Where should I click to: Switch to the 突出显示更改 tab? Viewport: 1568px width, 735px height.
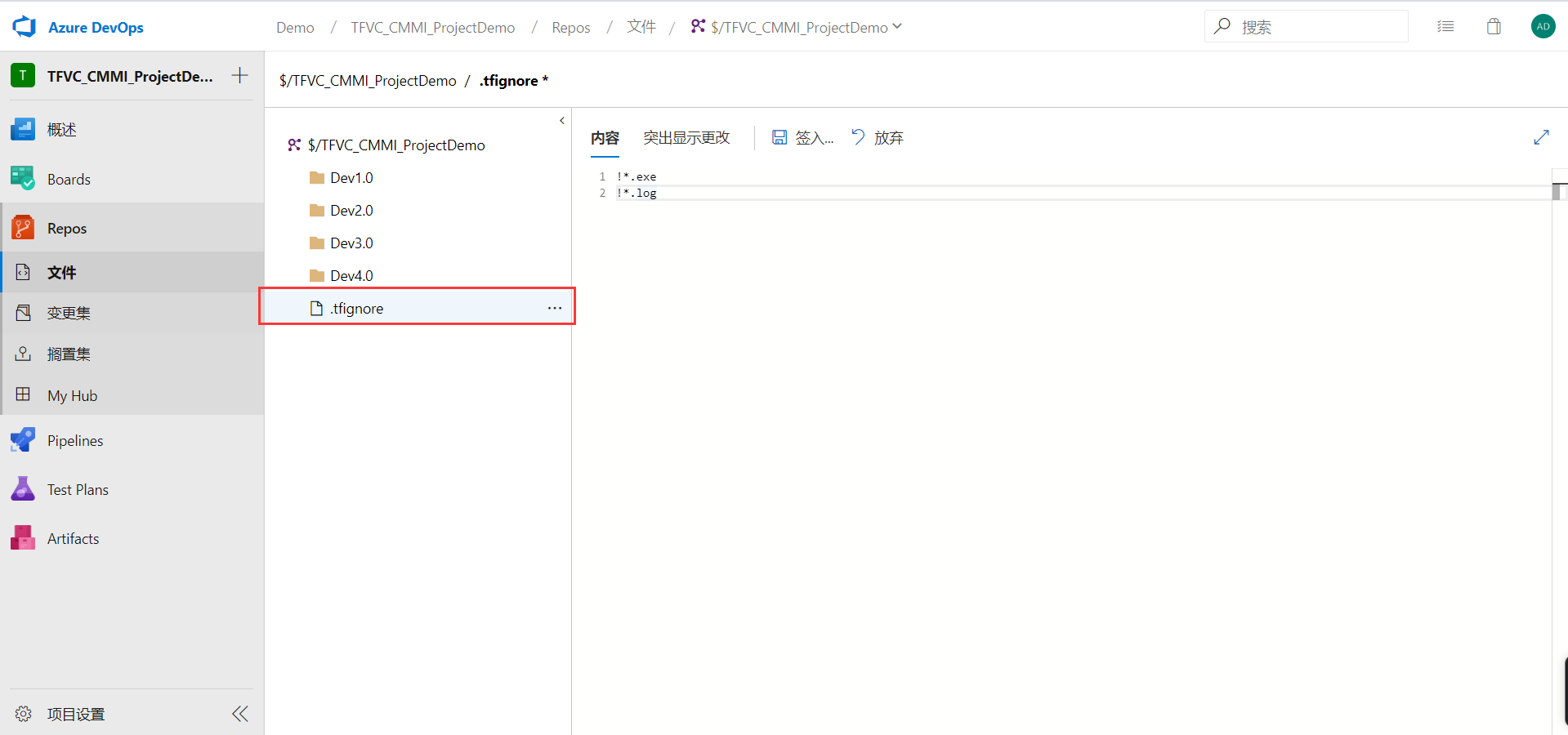click(686, 137)
